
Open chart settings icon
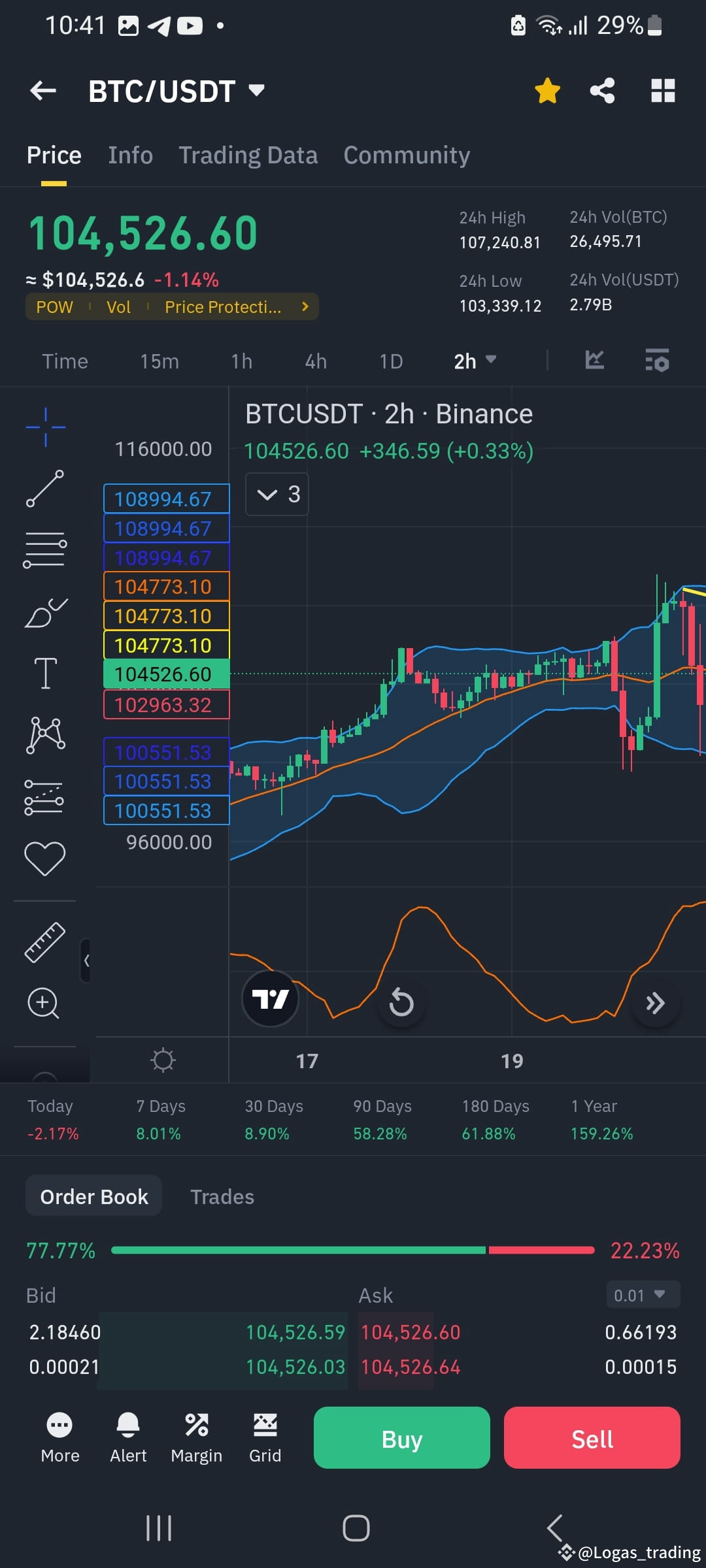click(657, 360)
